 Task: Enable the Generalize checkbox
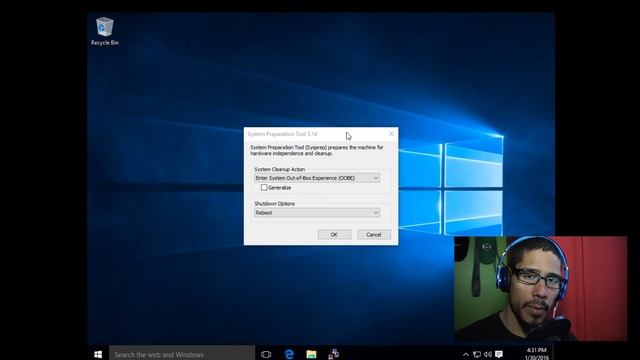(264, 187)
